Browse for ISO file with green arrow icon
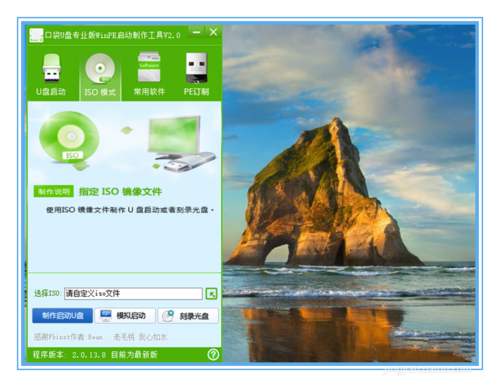Image resolution: width=500 pixels, height=387 pixels. (x=211, y=294)
